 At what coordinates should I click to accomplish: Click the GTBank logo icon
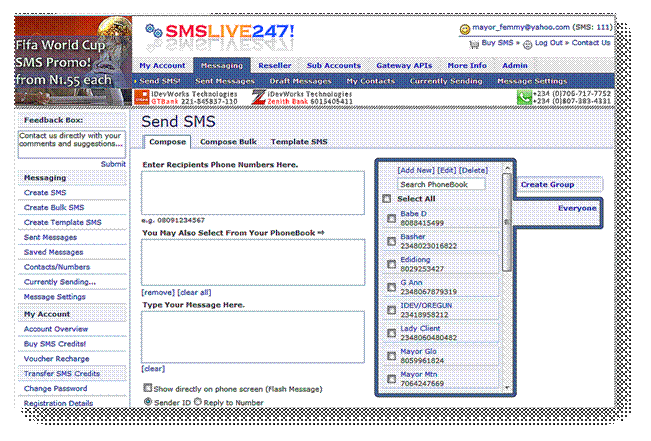(141, 96)
